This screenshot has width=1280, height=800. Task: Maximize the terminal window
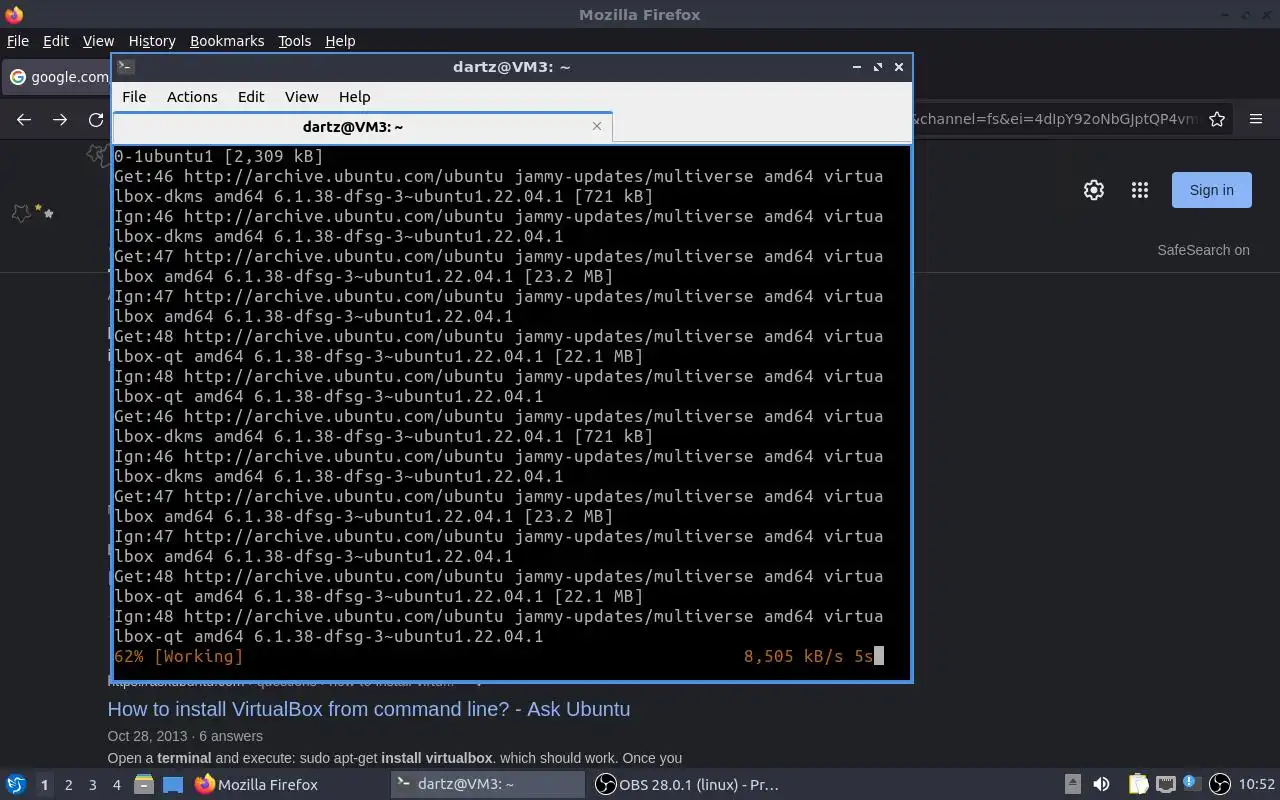click(x=878, y=67)
